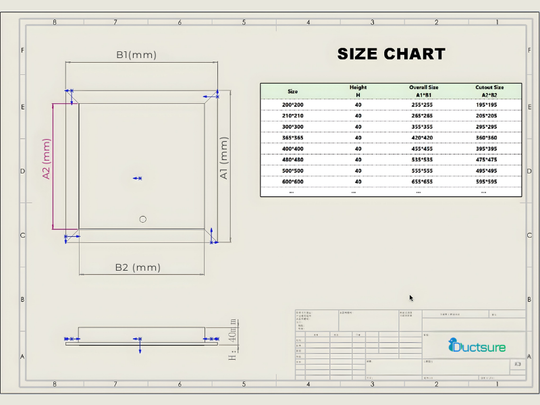Screen dimensions: 540x405
Task: Click the 475*475 cutout cell
Action: pos(486,159)
